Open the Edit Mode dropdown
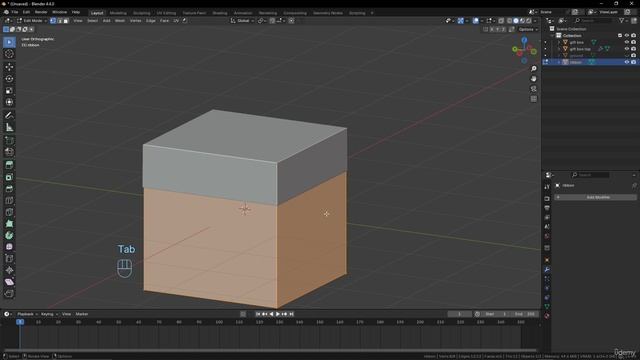 [x=32, y=20]
